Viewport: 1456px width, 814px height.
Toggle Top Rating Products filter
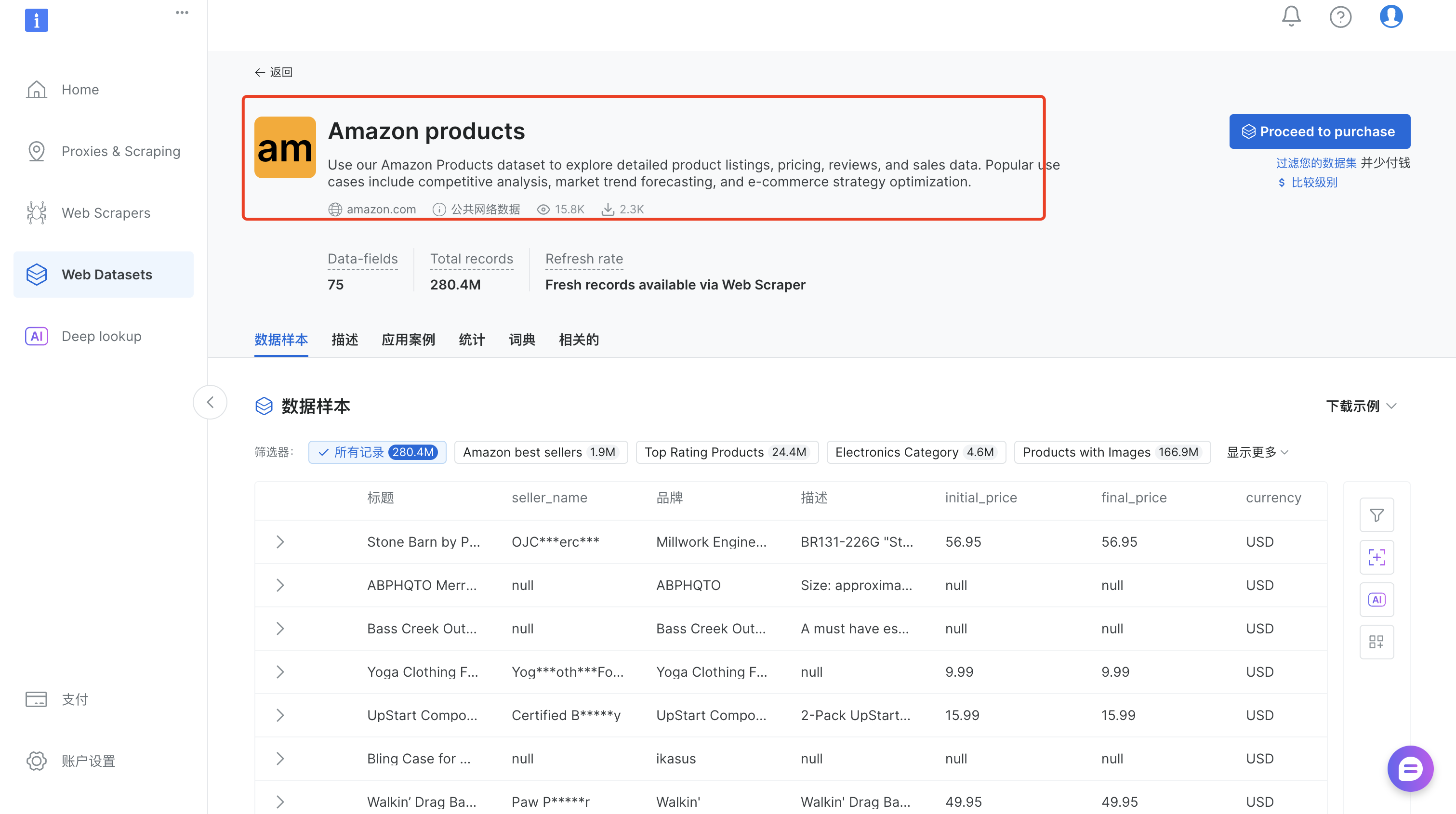pos(727,452)
